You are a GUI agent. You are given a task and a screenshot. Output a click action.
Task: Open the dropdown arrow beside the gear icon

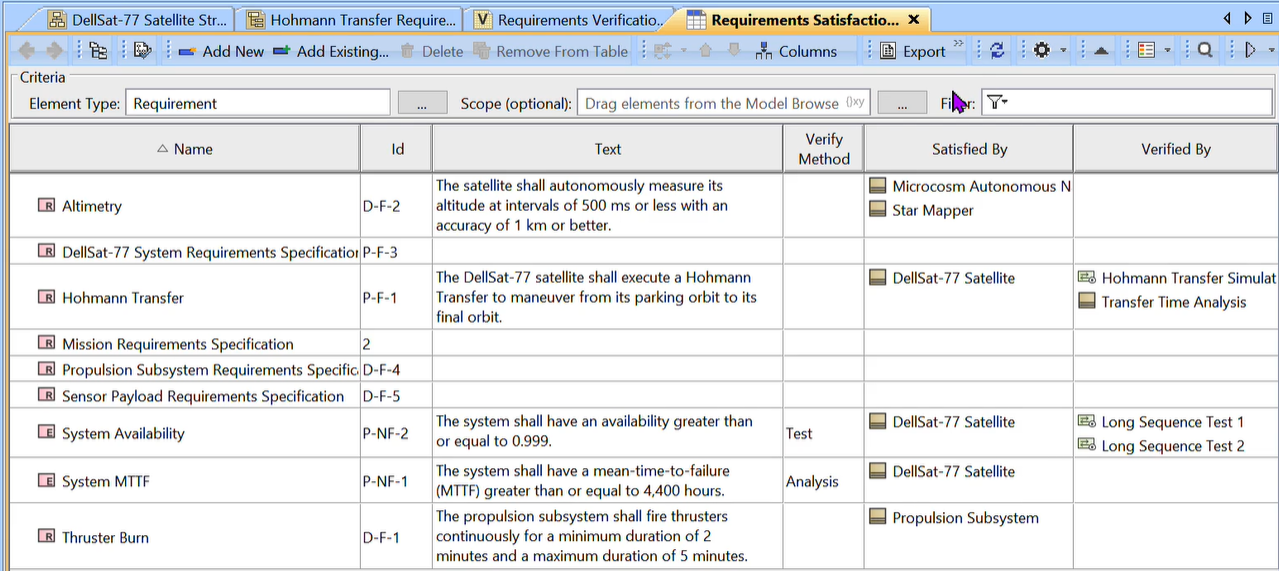1063,51
